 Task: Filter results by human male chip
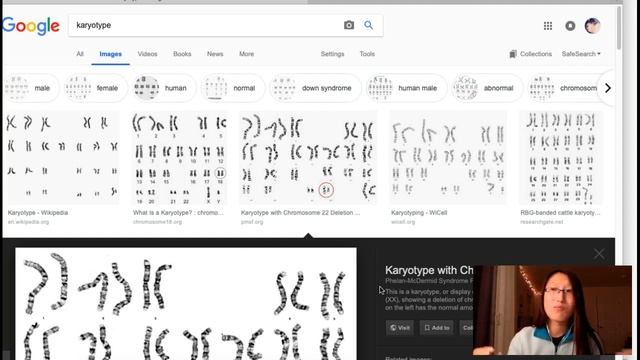tap(406, 88)
